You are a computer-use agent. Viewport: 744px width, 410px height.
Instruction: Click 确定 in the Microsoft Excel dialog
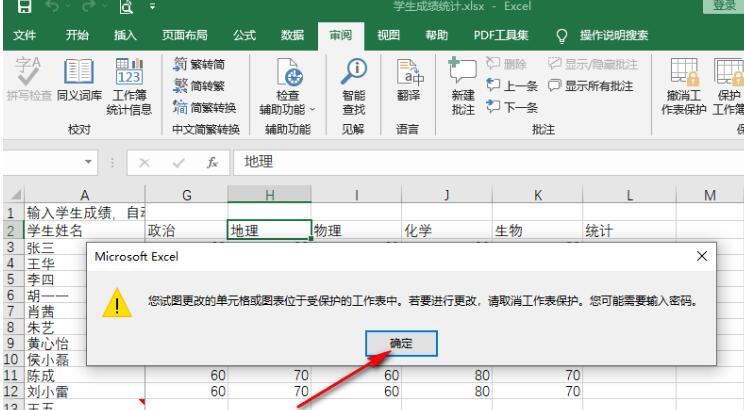[401, 343]
